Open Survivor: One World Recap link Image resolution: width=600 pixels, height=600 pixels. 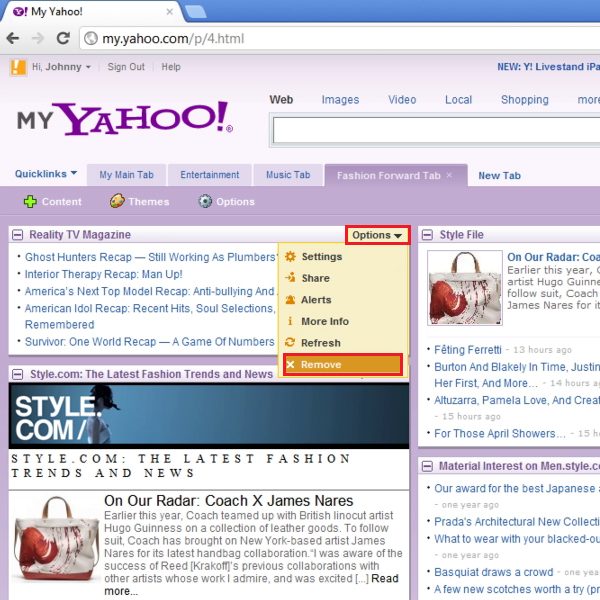tap(150, 342)
